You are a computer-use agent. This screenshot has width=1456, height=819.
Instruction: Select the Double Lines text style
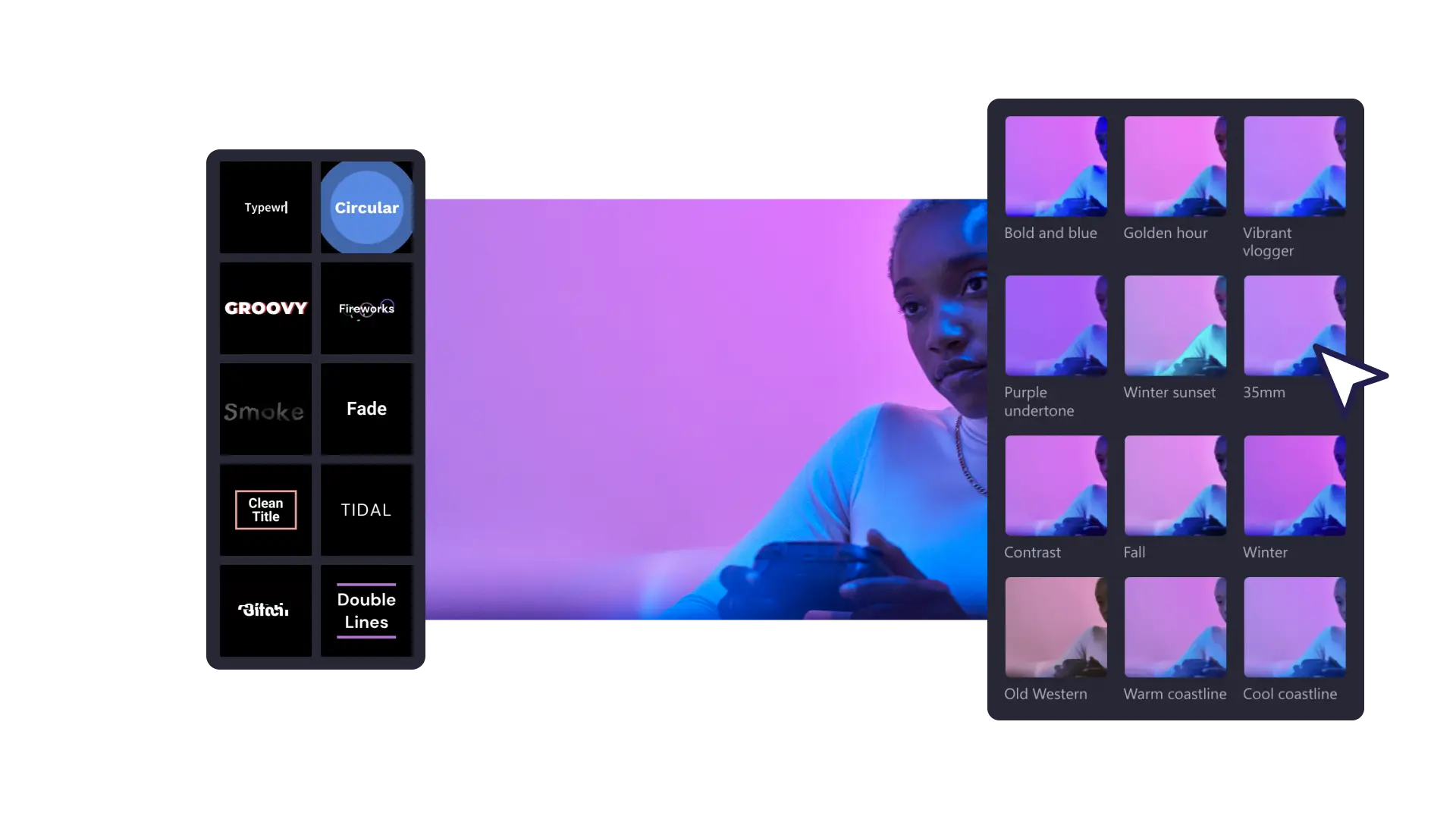tap(366, 610)
